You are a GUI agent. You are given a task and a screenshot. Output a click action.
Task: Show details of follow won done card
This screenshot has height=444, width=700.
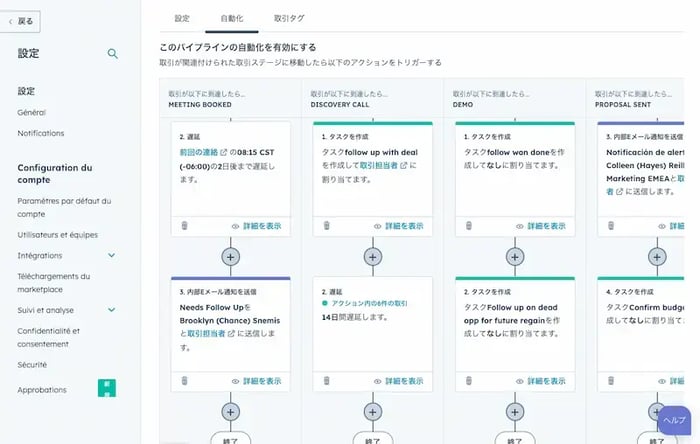(x=541, y=226)
